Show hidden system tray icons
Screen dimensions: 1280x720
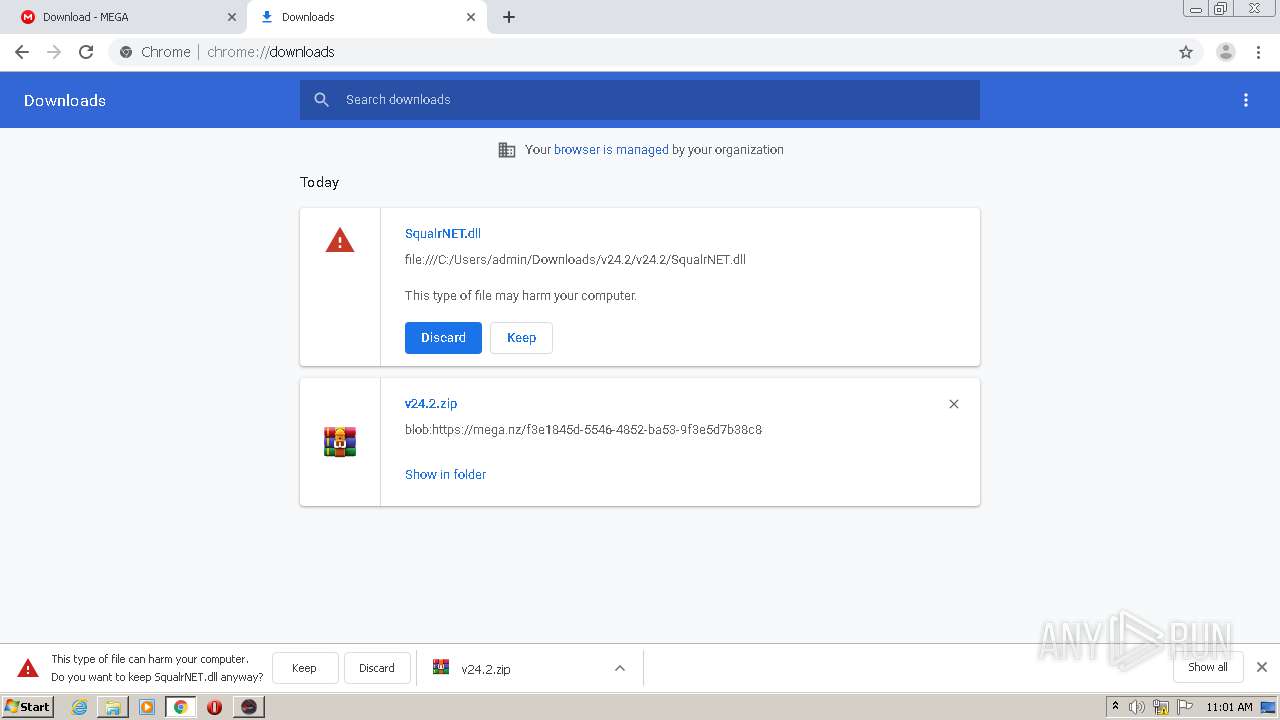pos(1116,707)
